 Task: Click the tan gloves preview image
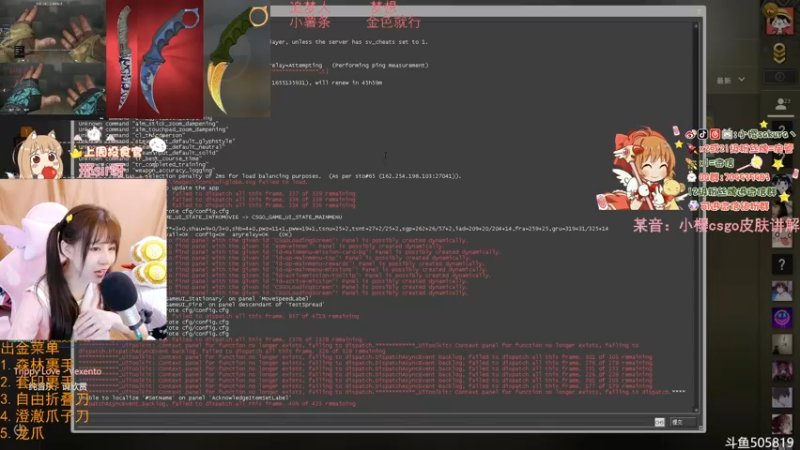click(53, 32)
